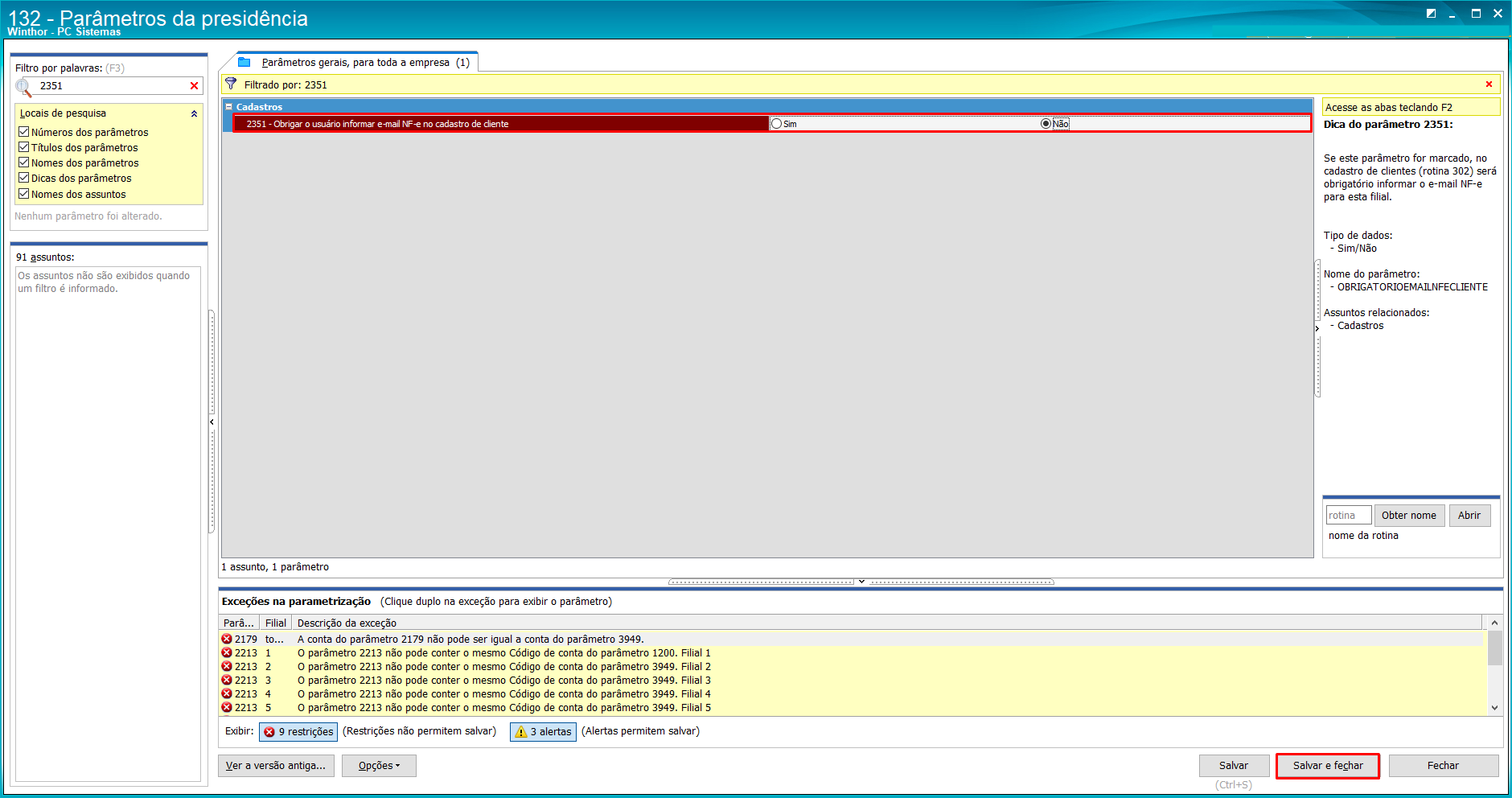Sort by 'Descrição da exceção' column header
The width and height of the screenshot is (1512, 798).
887,623
